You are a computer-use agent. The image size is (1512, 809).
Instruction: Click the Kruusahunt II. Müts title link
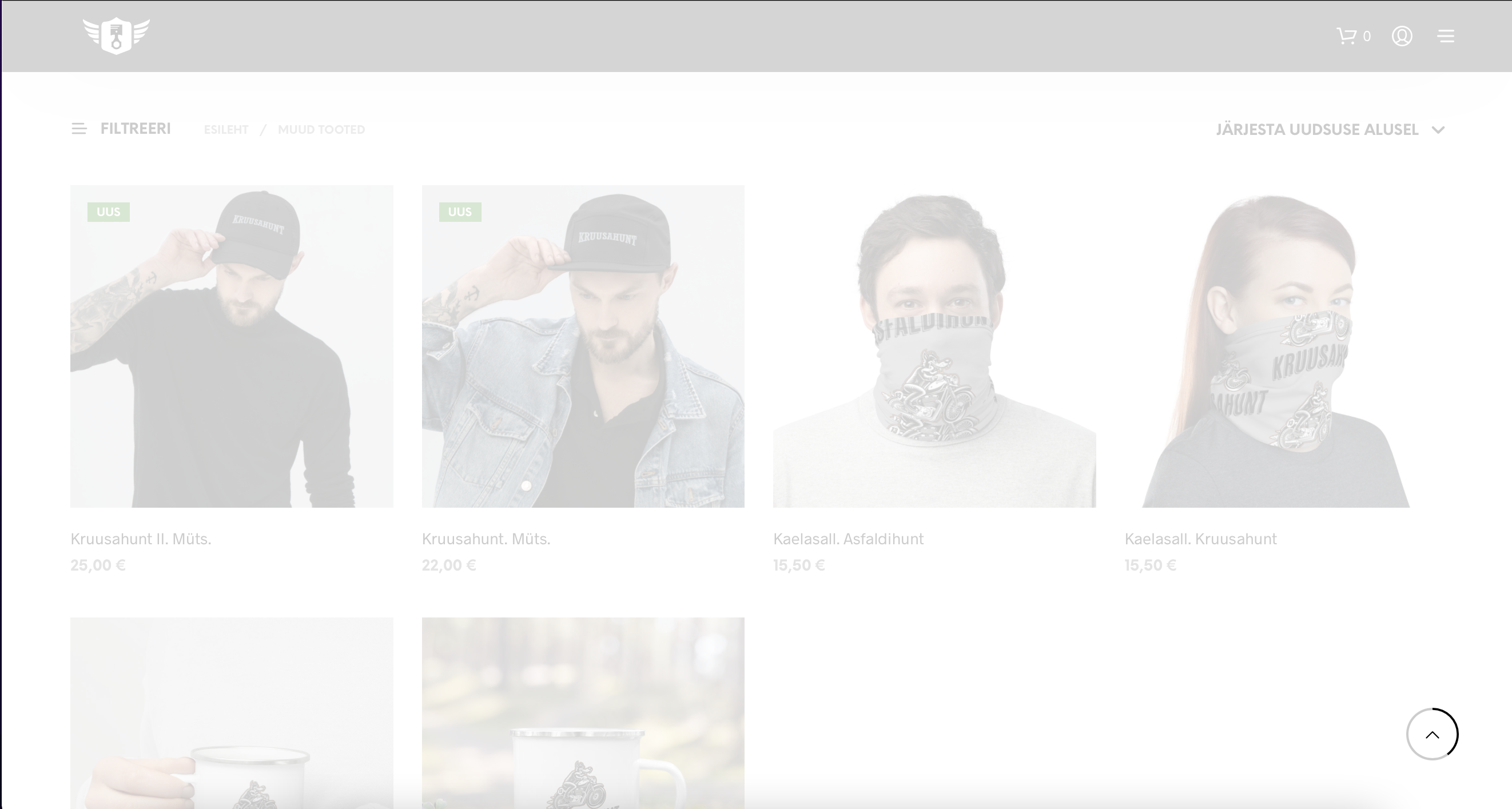pyautogui.click(x=141, y=539)
